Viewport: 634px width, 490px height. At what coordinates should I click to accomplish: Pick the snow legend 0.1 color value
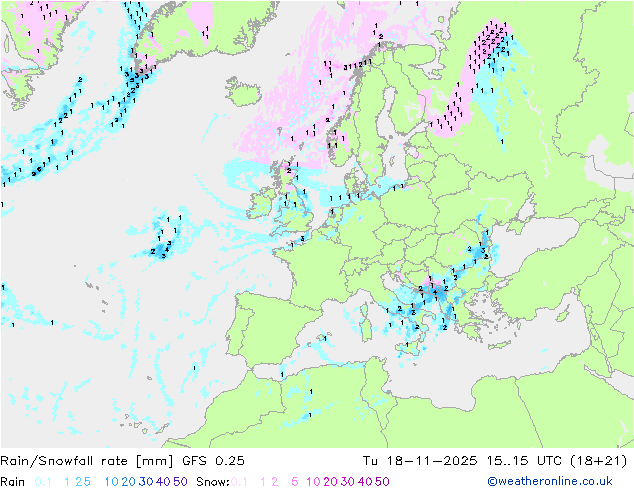pos(239,482)
